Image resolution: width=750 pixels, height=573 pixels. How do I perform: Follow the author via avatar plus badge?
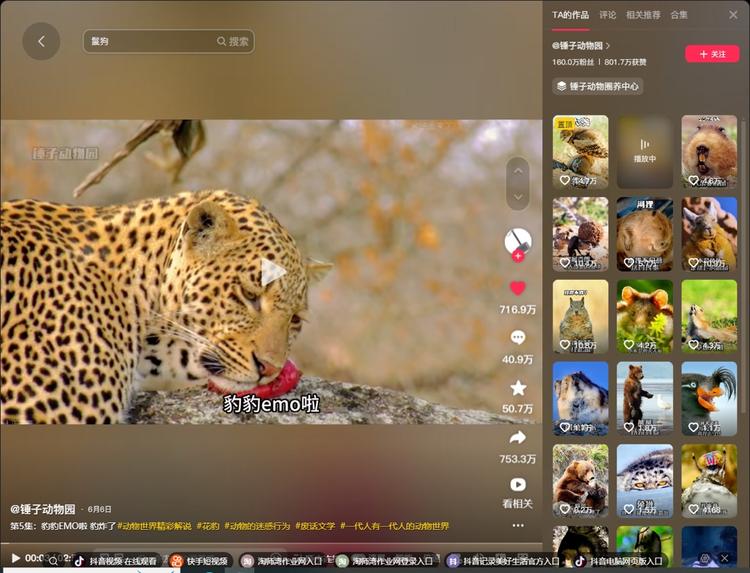point(518,256)
